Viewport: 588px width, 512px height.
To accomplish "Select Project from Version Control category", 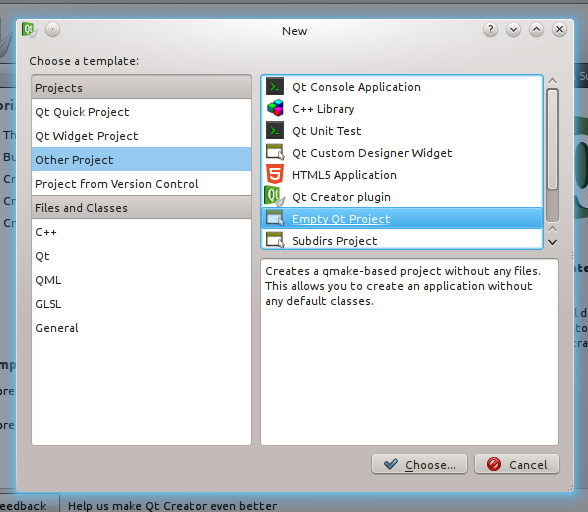I will (x=141, y=184).
